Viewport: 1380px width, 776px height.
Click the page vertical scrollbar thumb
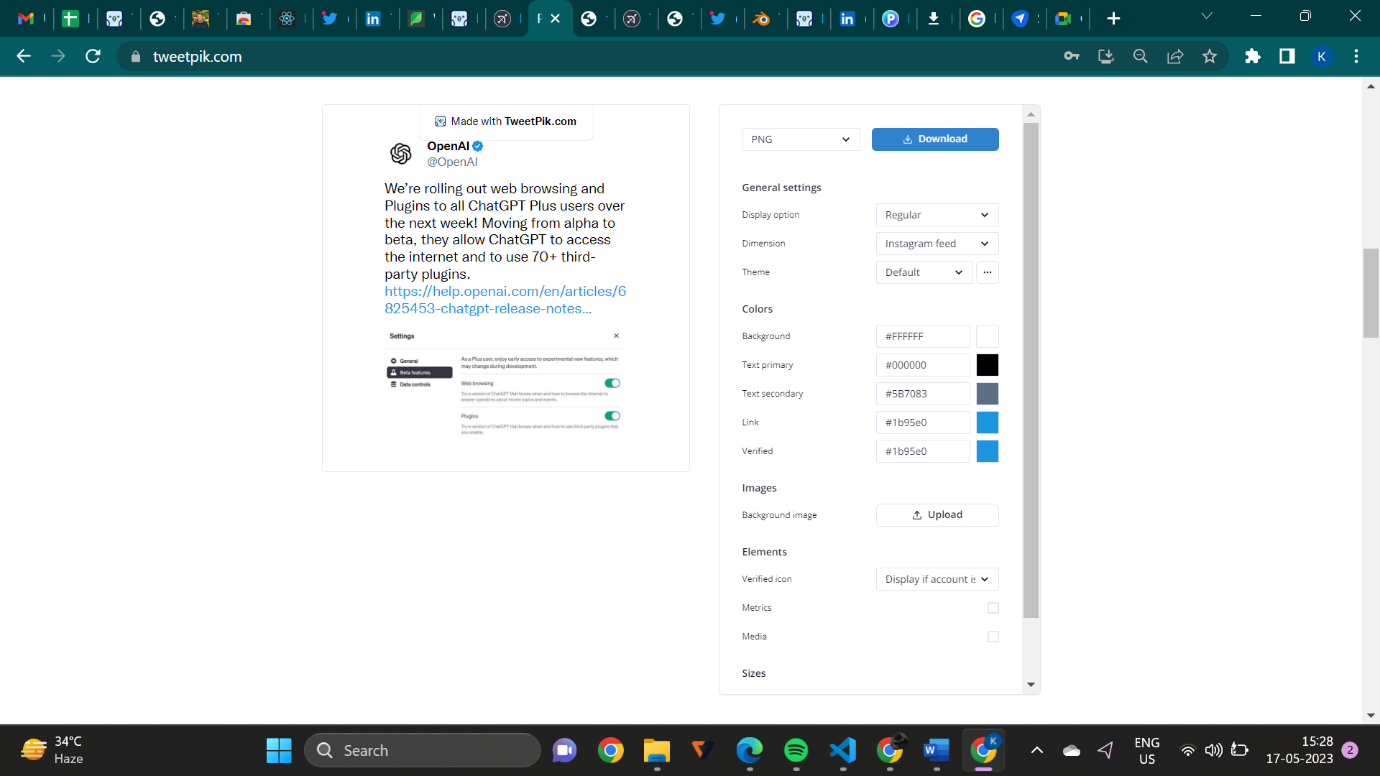[x=1371, y=293]
